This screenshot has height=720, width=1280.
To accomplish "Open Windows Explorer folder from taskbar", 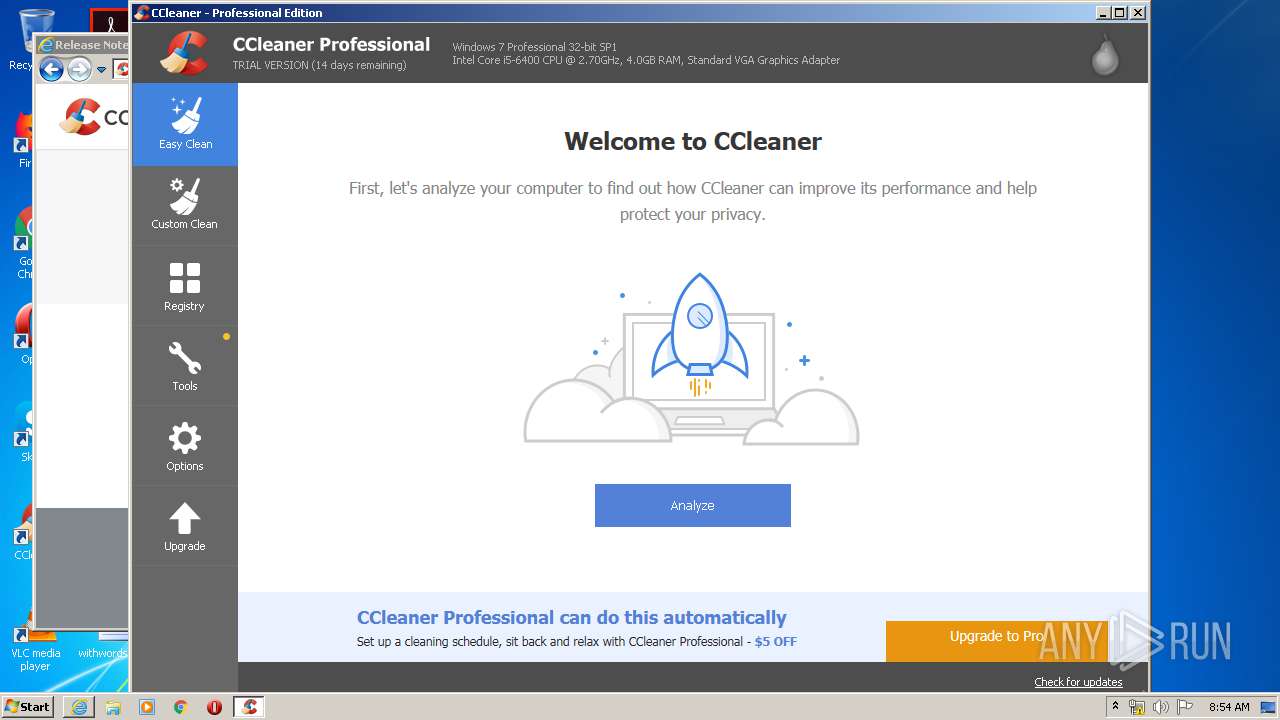I will (x=113, y=707).
